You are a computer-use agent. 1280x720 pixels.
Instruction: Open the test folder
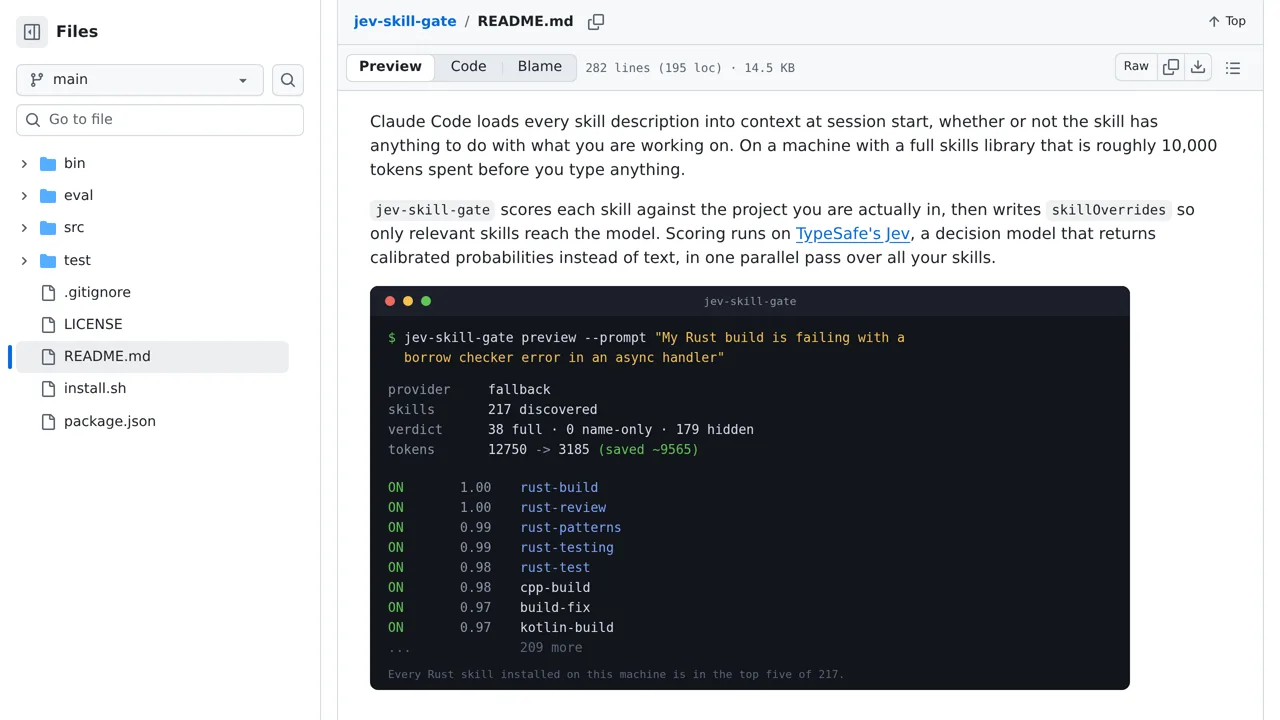point(77,260)
